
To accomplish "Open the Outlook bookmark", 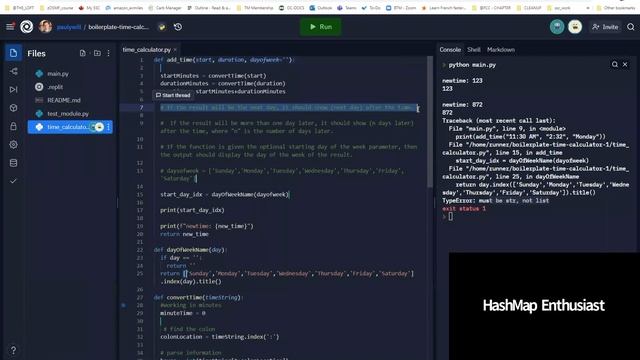I will click(x=321, y=8).
